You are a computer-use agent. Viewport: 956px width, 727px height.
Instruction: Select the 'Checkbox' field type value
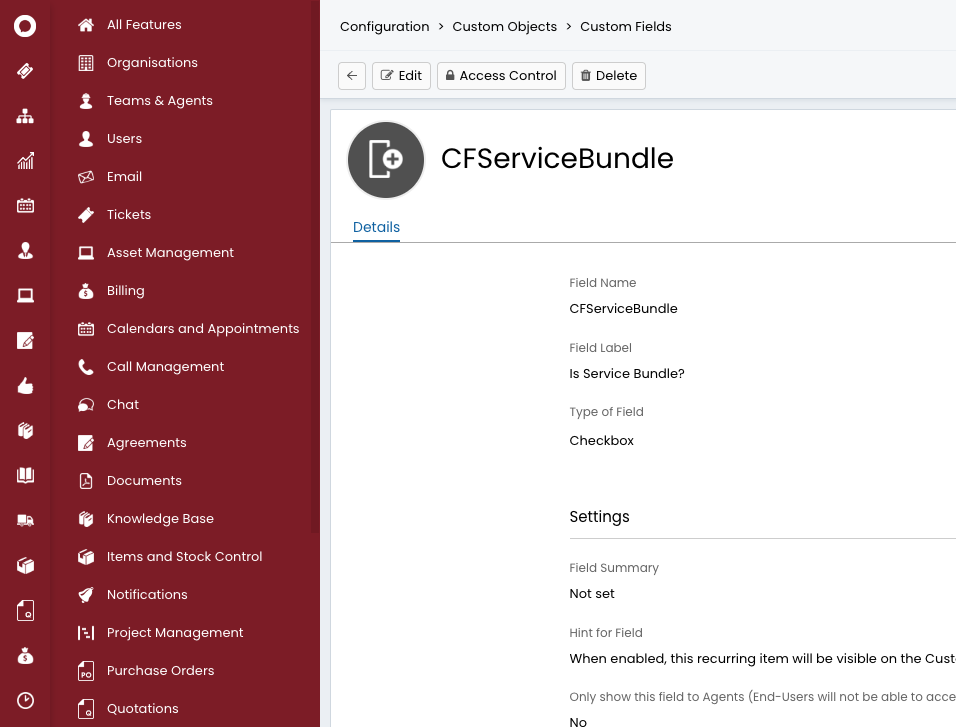click(x=601, y=440)
